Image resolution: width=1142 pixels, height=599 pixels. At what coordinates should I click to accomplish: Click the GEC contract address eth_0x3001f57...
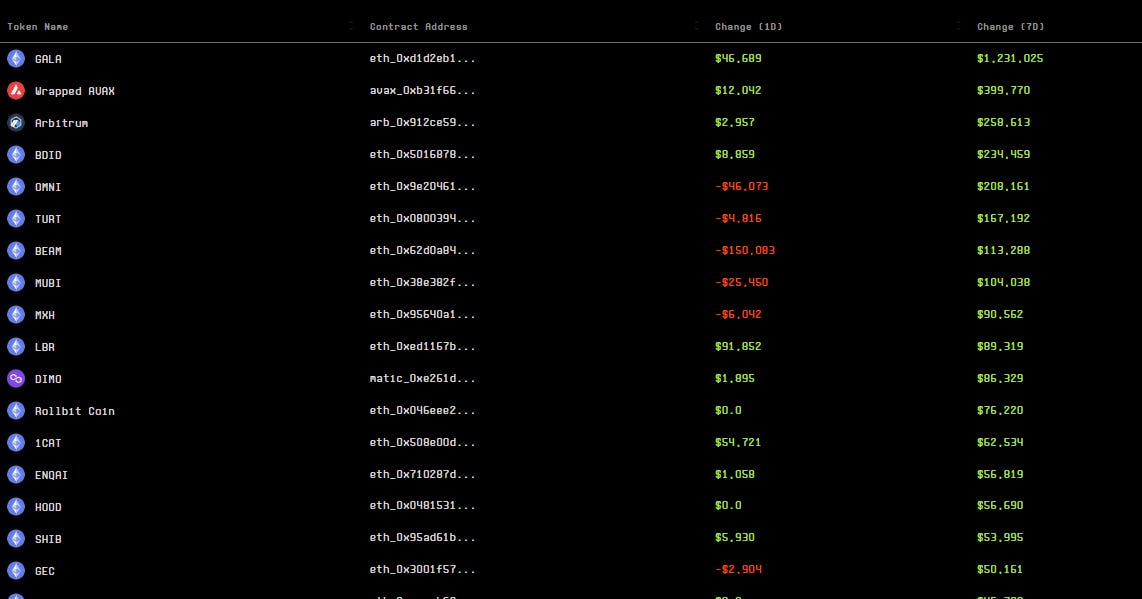[x=422, y=570]
